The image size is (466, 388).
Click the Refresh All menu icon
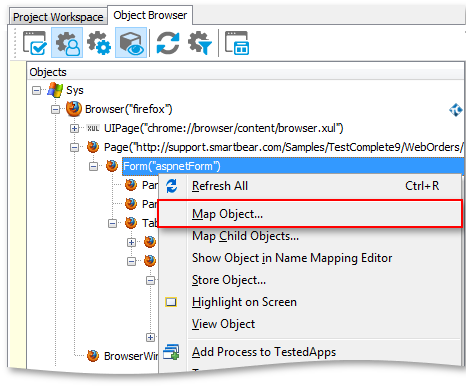point(172,186)
